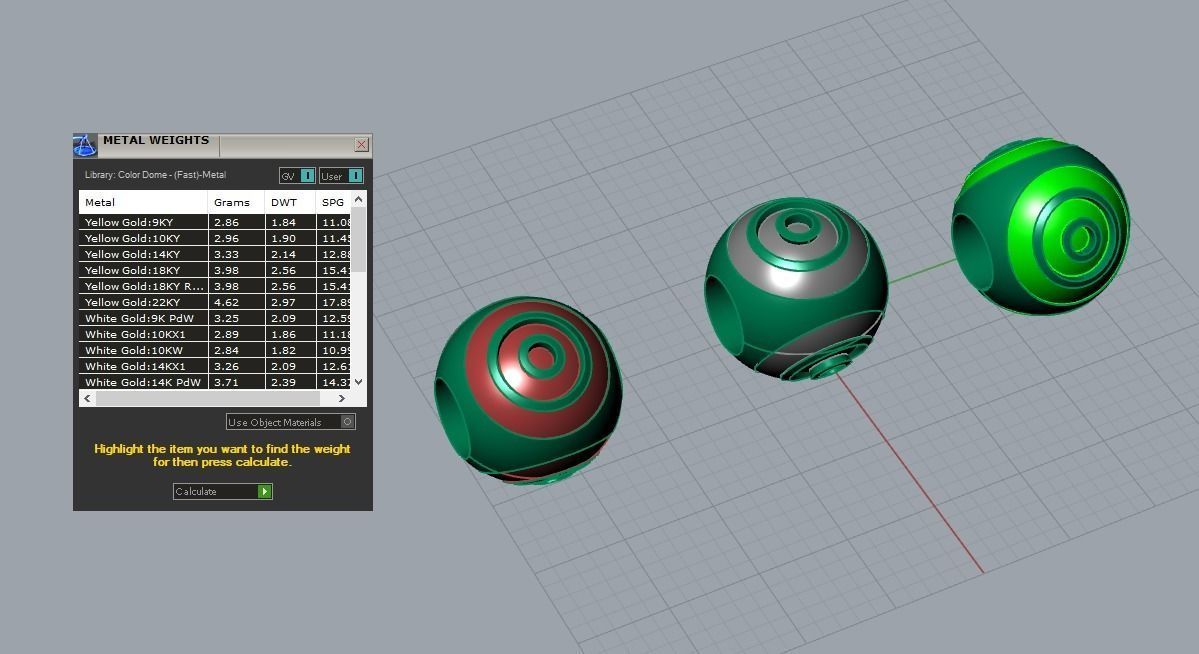Select the silver-banded bead model
Screen dimensions: 1199x654
pyautogui.click(x=796, y=288)
